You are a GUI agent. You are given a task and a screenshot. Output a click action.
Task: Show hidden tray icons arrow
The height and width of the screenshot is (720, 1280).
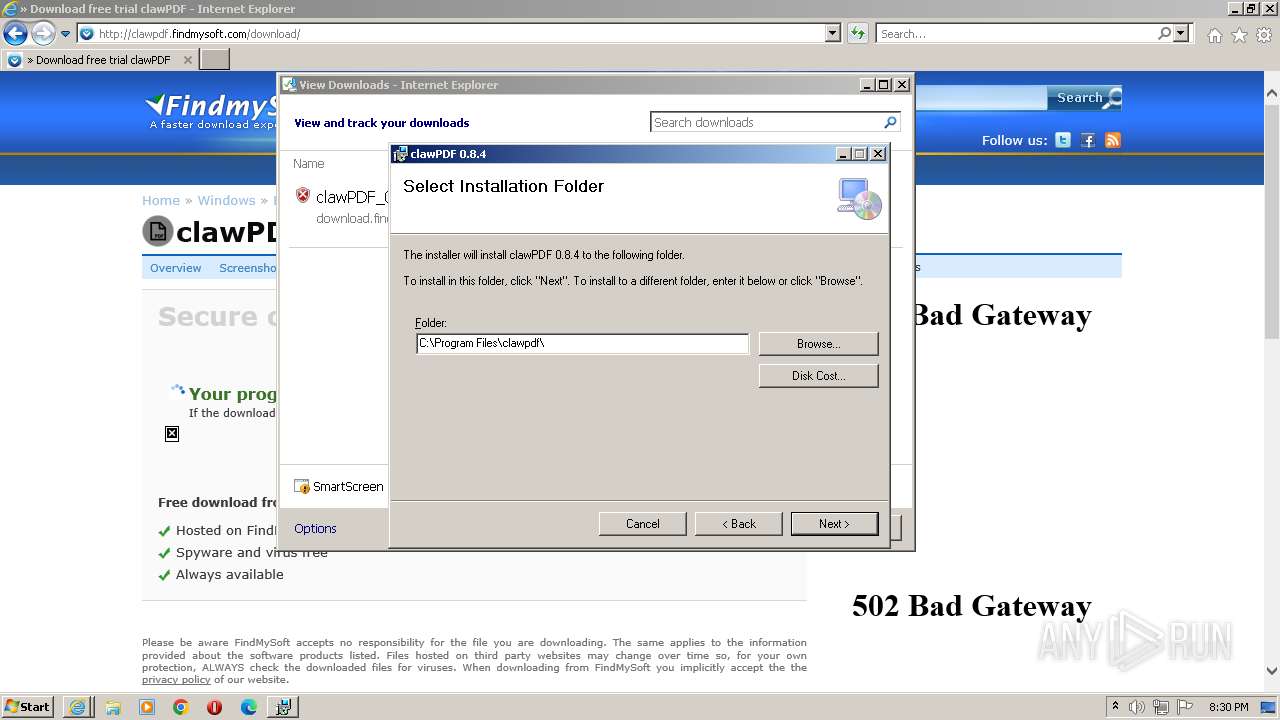pyautogui.click(x=1115, y=706)
